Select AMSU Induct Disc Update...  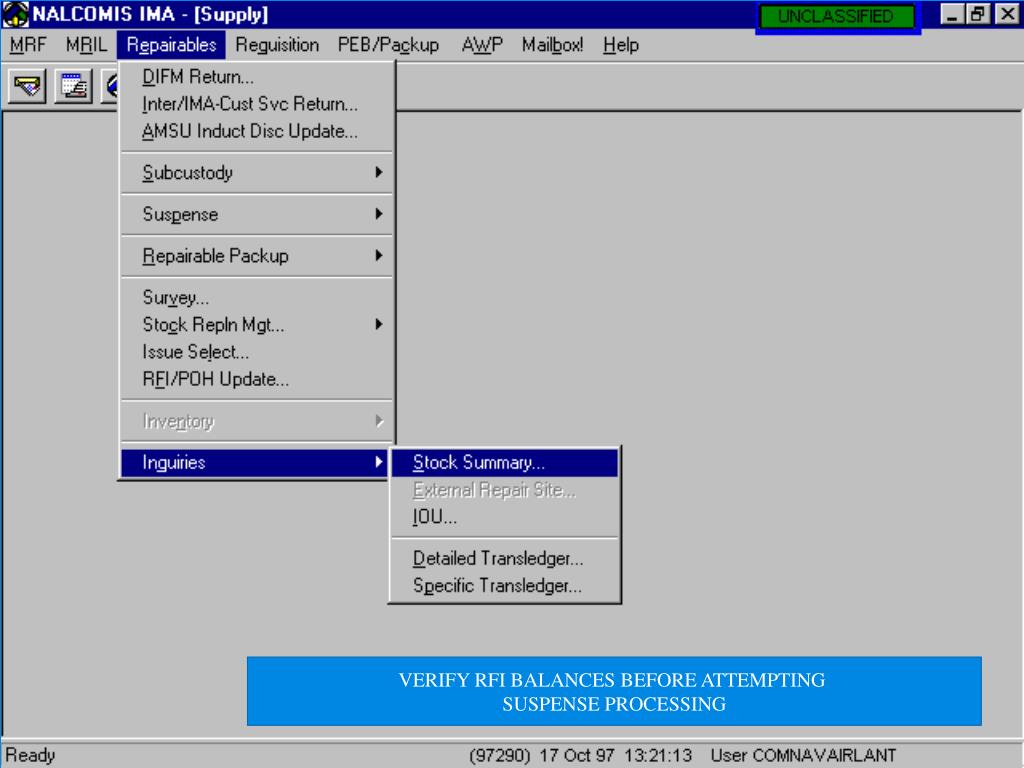click(257, 131)
